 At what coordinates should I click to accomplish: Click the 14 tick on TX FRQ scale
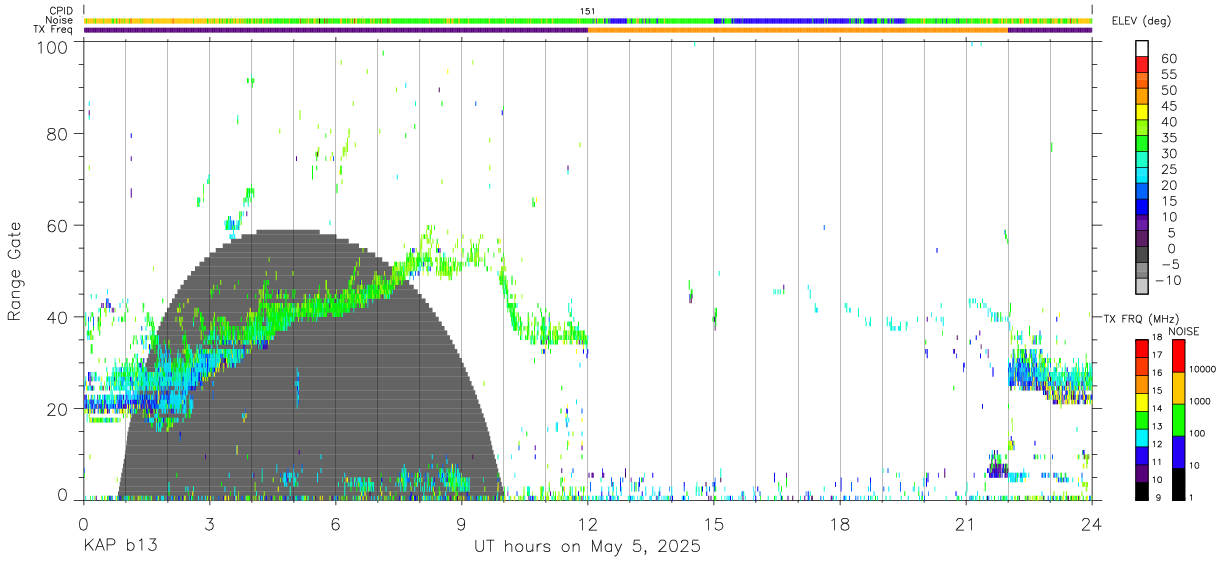coord(1157,409)
